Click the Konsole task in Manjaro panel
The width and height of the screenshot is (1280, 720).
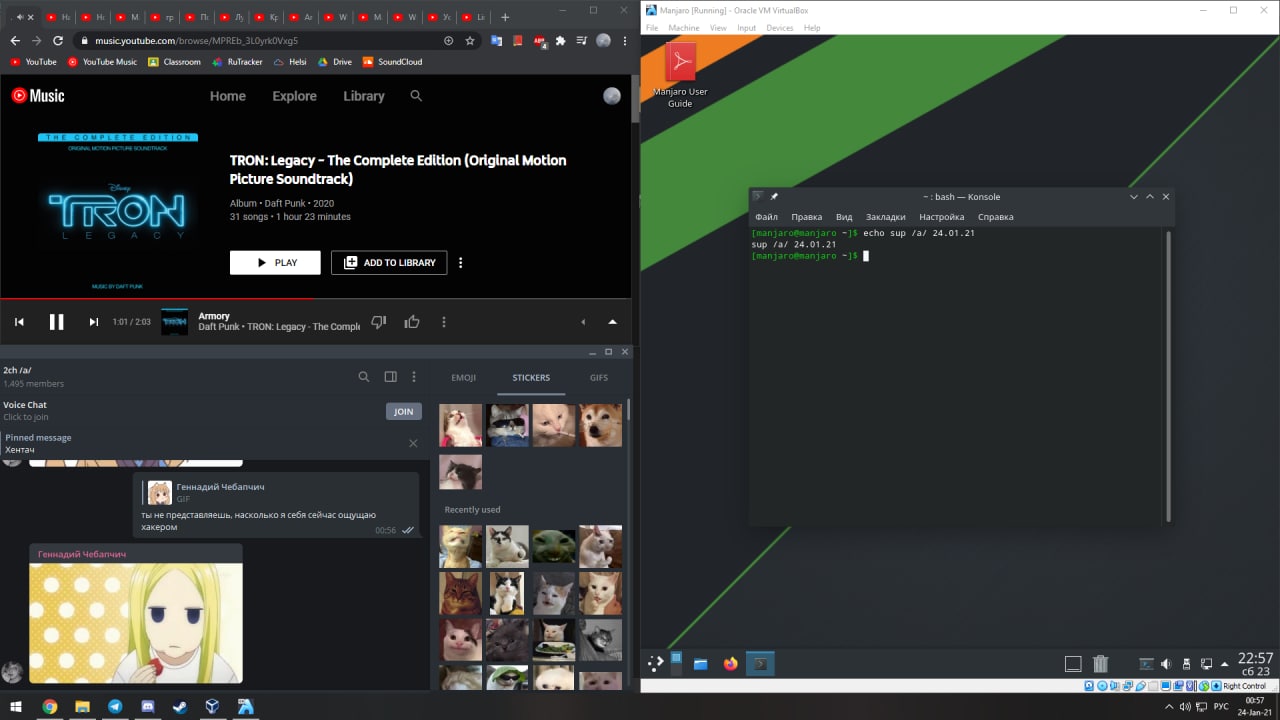760,663
